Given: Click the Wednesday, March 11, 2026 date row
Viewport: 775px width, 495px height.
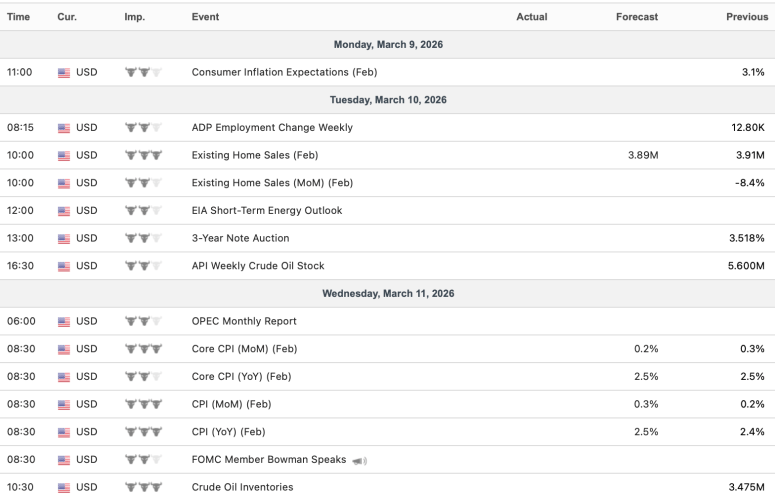Looking at the screenshot, I should point(387,294).
